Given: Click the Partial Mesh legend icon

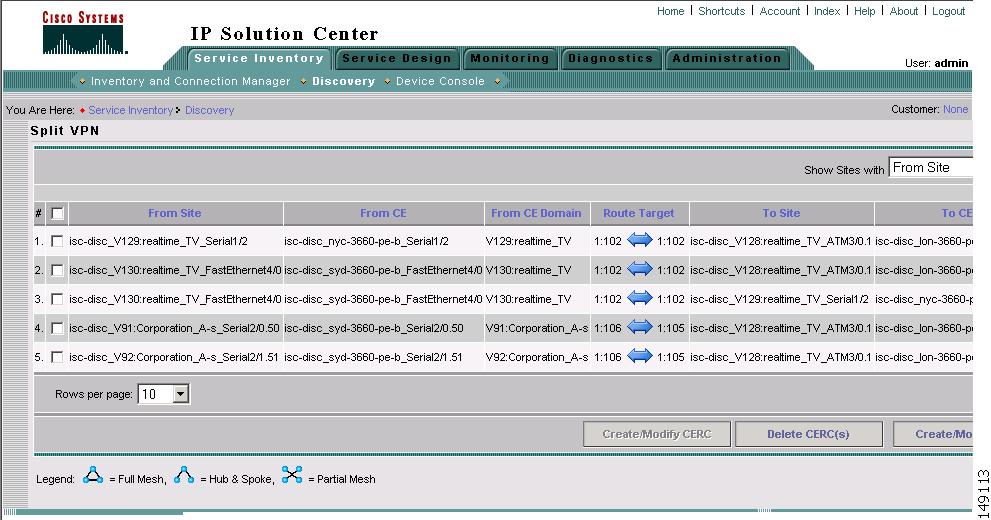Looking at the screenshot, I should pyautogui.click(x=292, y=475).
